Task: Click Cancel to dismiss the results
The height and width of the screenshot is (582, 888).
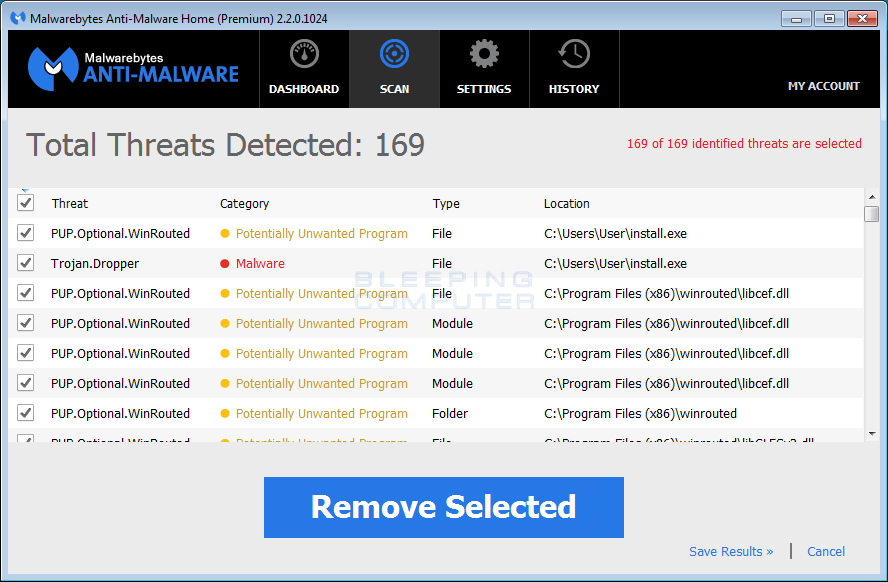Action: (825, 551)
